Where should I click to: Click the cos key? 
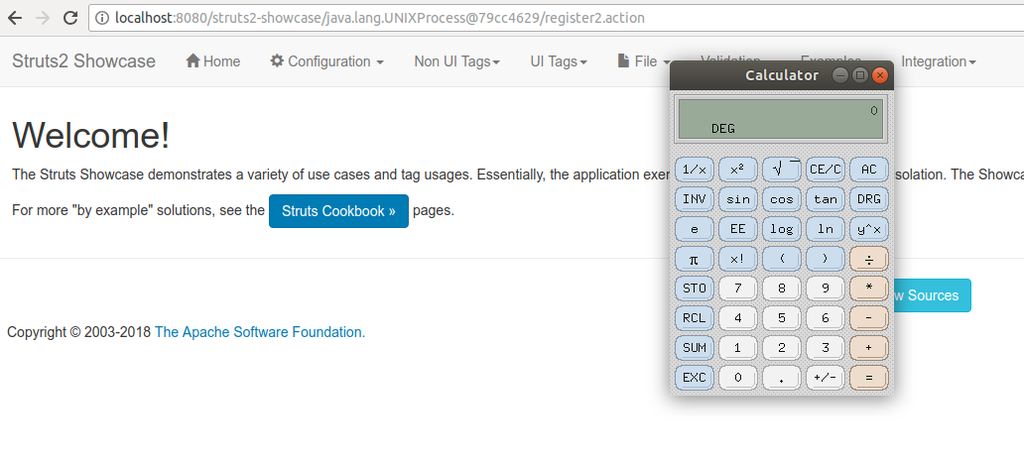781,199
